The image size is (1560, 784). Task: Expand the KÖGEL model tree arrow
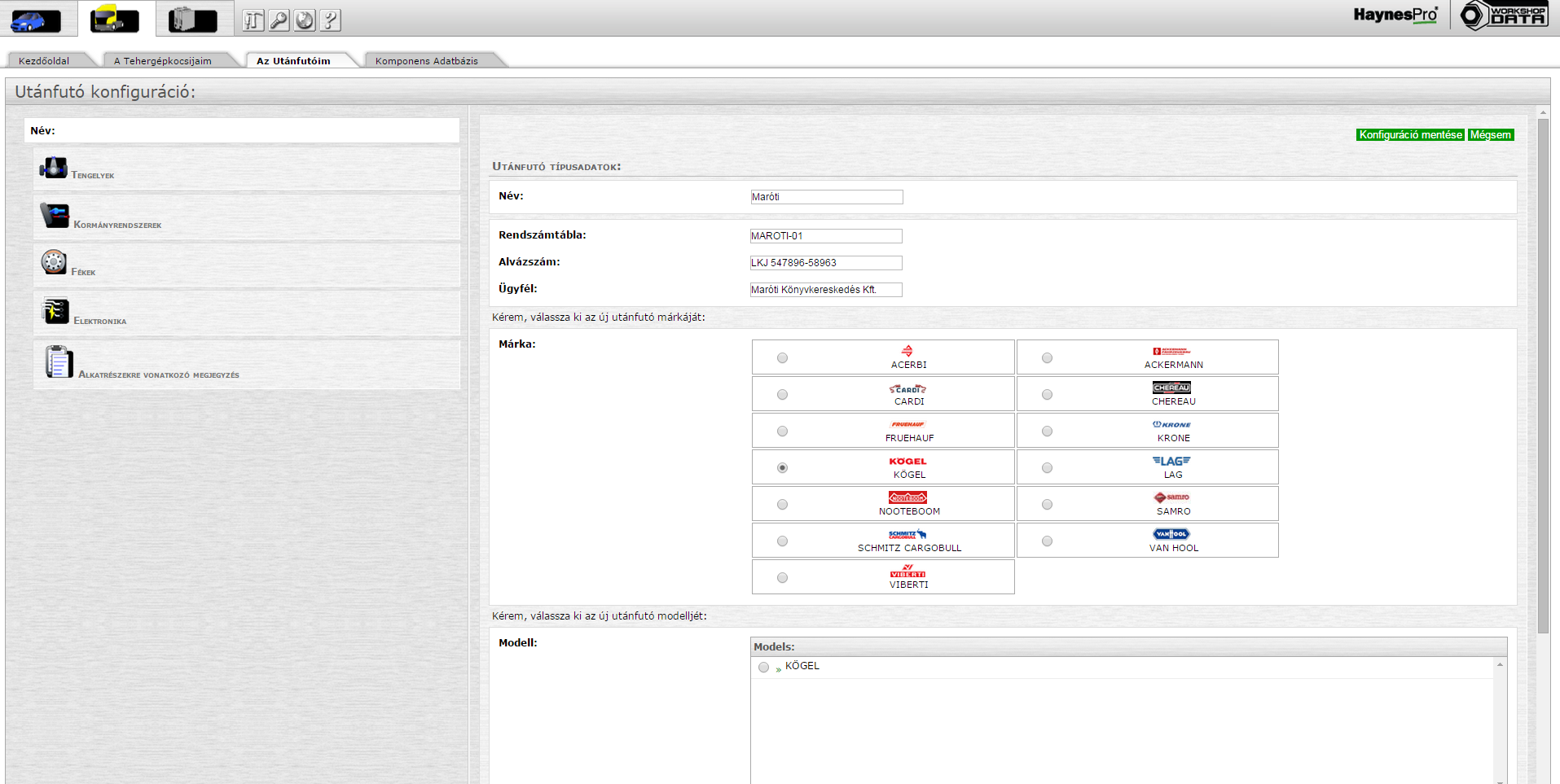click(x=778, y=668)
